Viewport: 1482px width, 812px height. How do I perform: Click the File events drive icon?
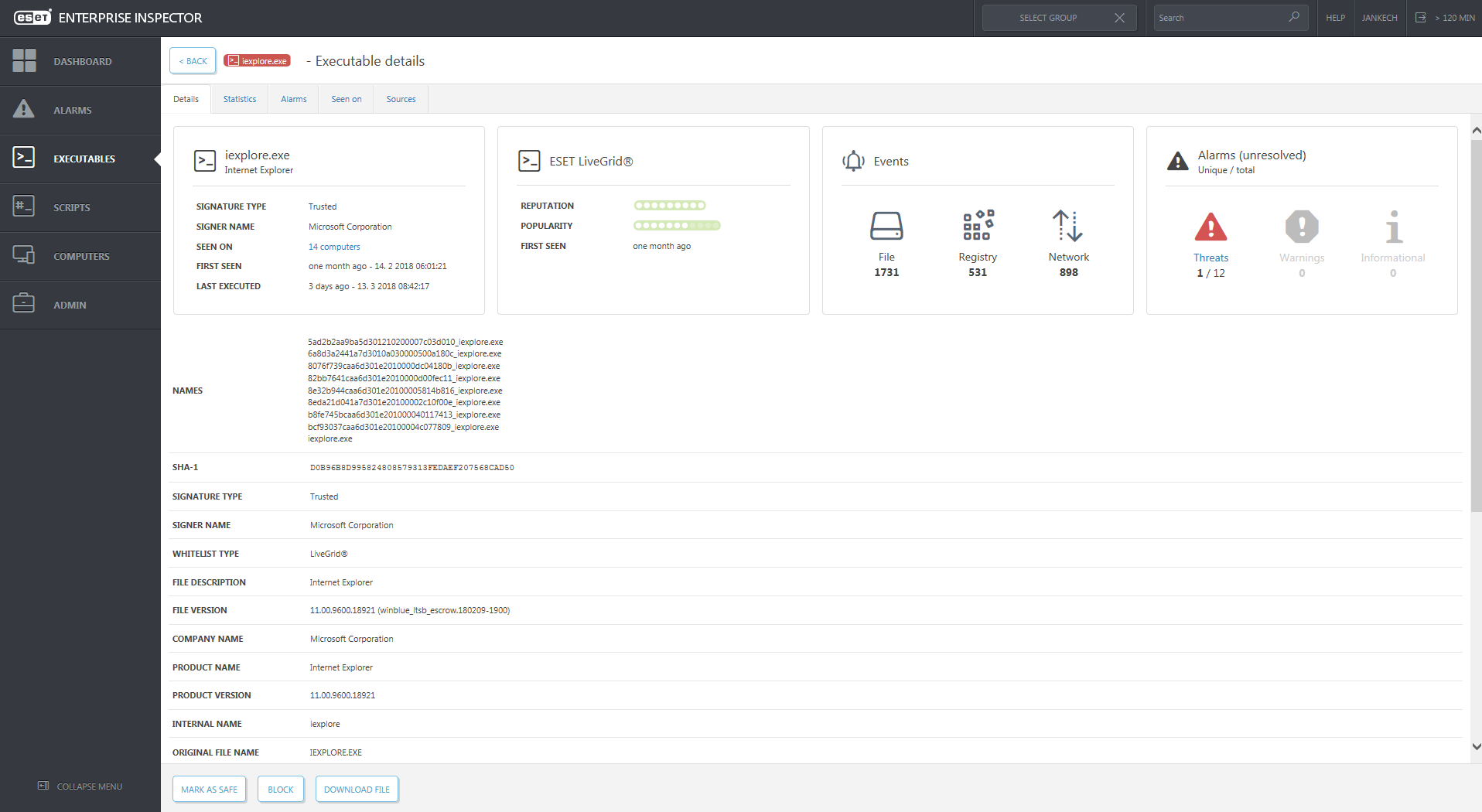(x=886, y=226)
